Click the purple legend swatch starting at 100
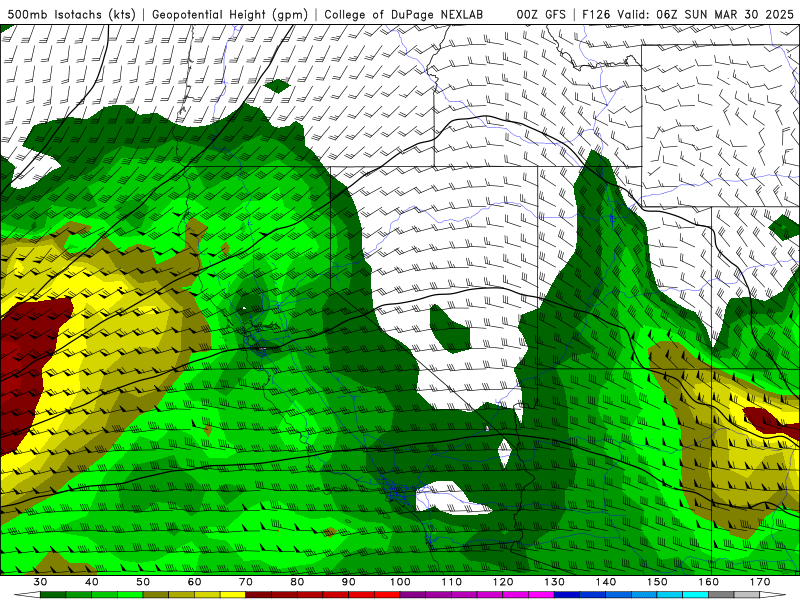Screen dimensions: 800x600 point(413,595)
